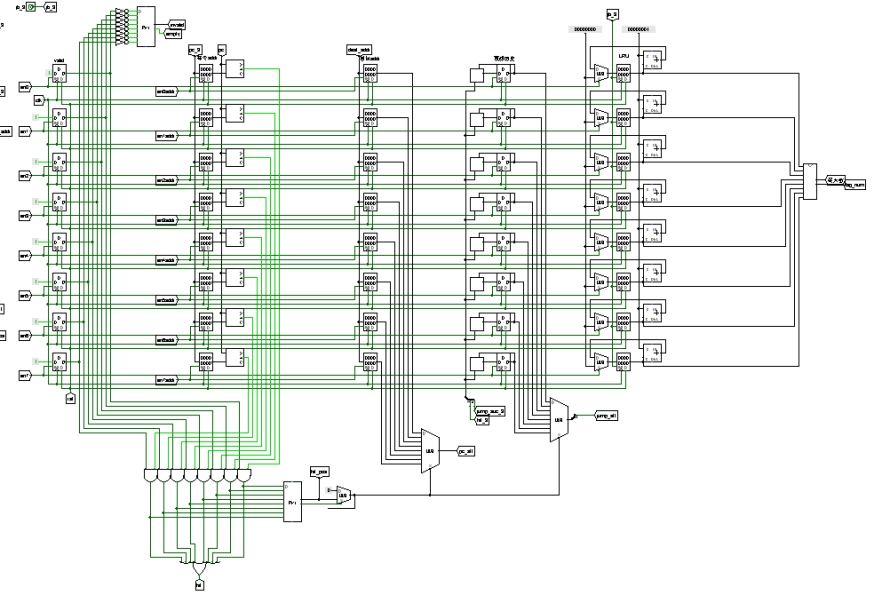Select the wide multiplexer feeding lru_num
The width and height of the screenshot is (882, 595).
click(810, 181)
